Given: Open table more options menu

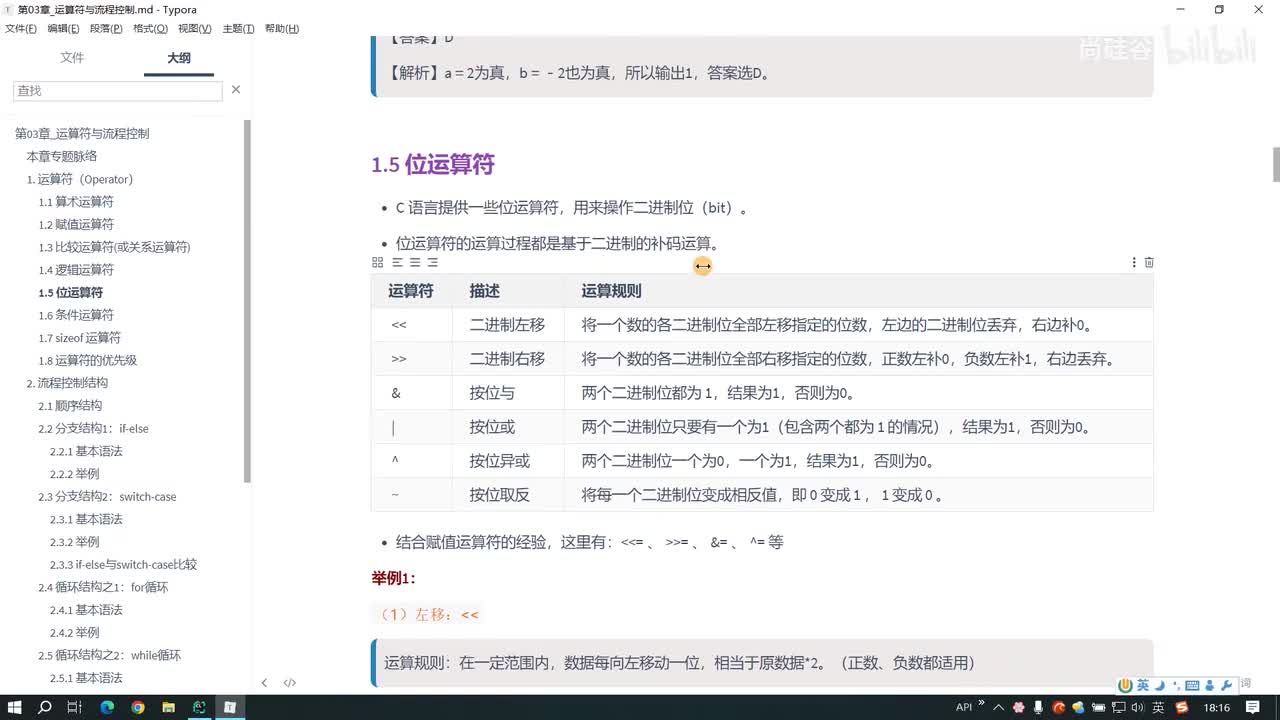Looking at the screenshot, I should pyautogui.click(x=1133, y=262).
